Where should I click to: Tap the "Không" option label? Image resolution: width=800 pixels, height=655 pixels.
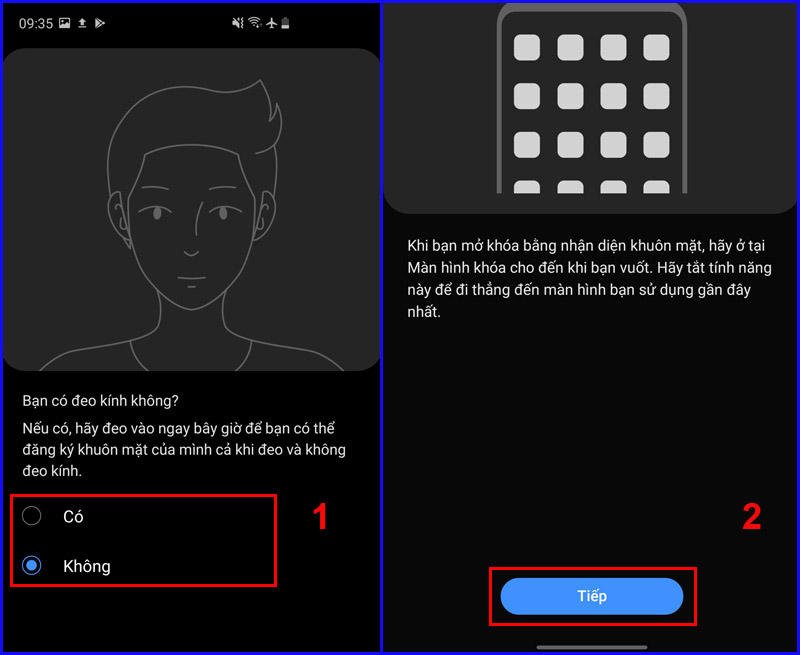click(87, 566)
